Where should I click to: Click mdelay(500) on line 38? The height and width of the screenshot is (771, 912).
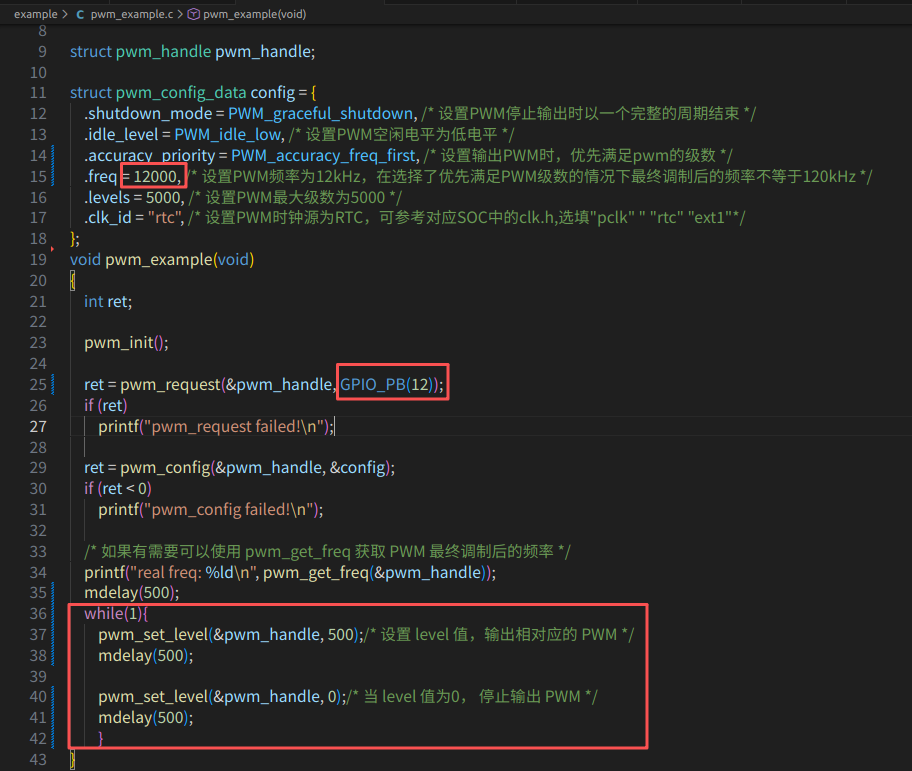[145, 655]
